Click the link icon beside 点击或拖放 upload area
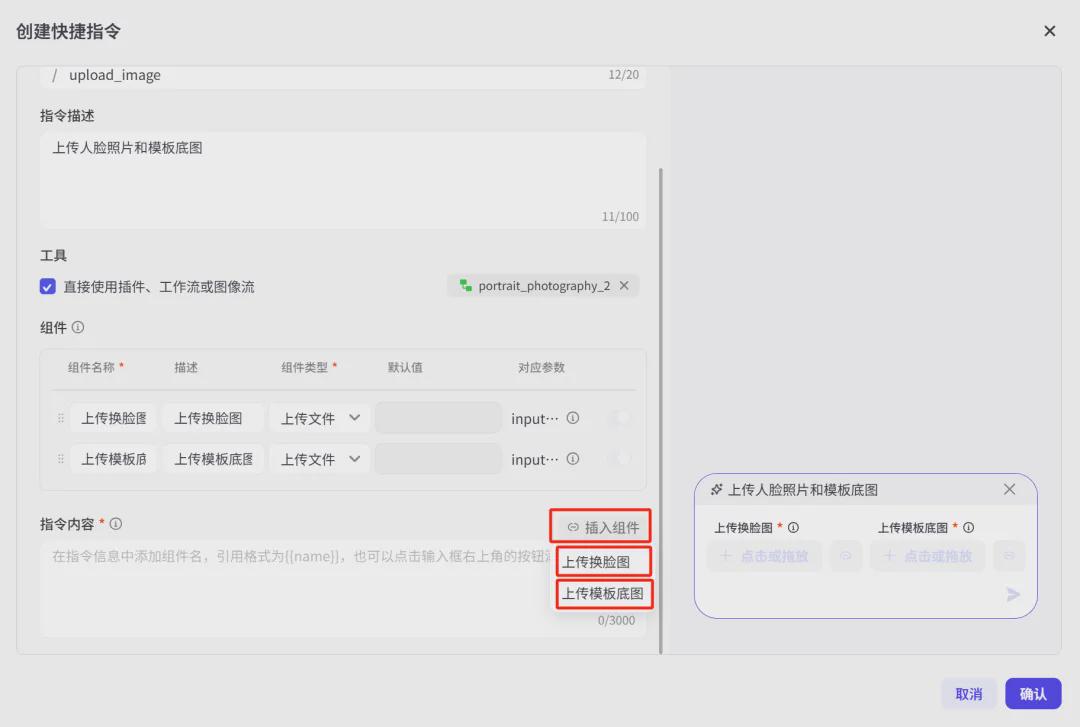This screenshot has height=727, width=1080. [846, 556]
